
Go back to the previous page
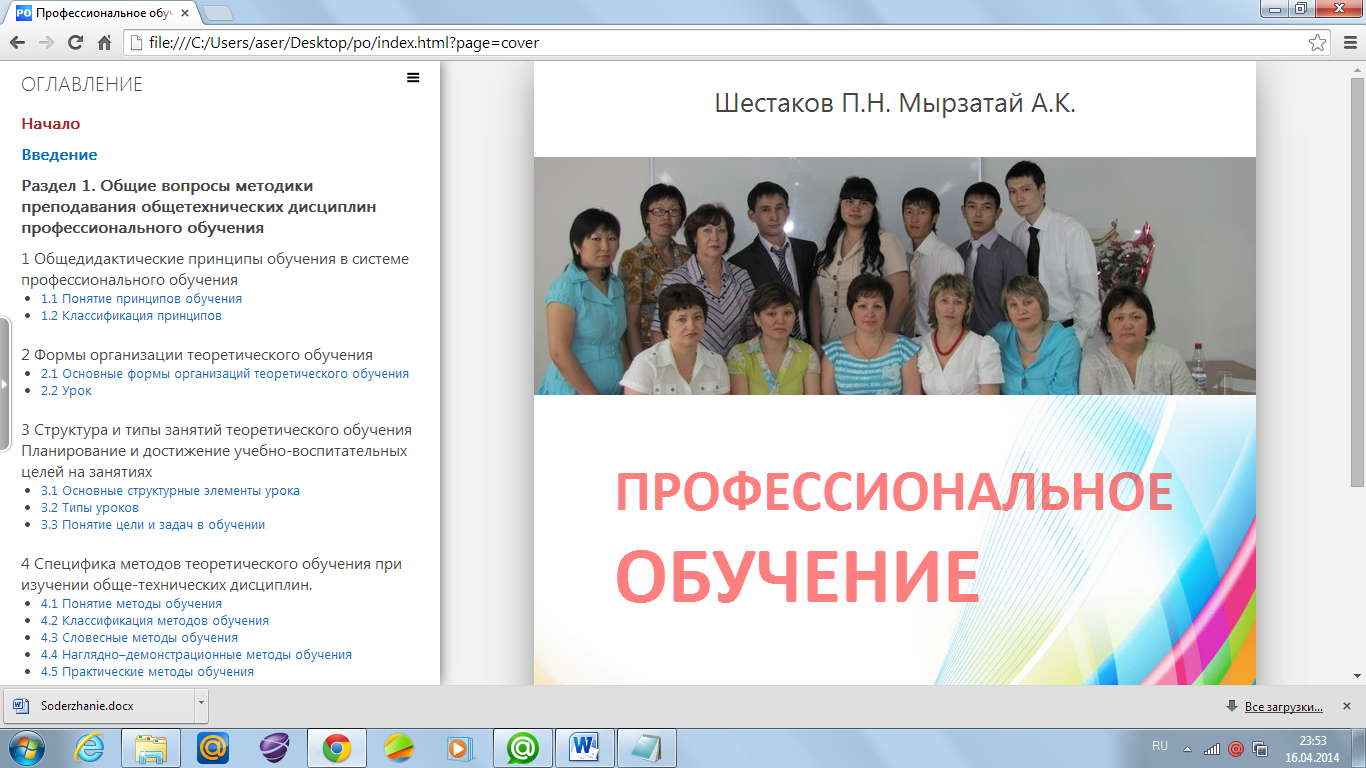coord(17,43)
